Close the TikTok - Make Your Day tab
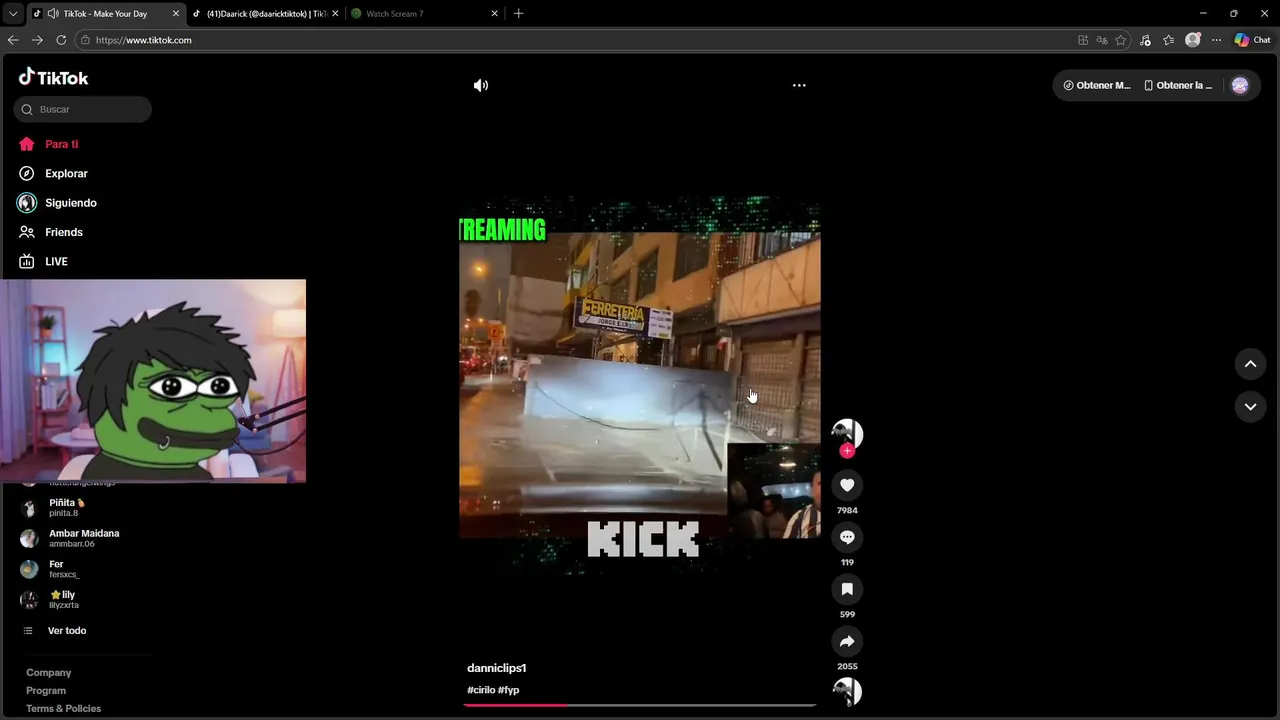 point(176,14)
